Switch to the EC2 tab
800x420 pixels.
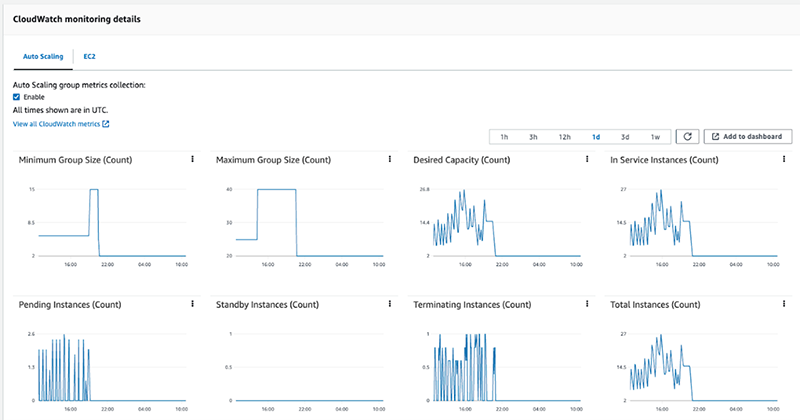[x=89, y=57]
